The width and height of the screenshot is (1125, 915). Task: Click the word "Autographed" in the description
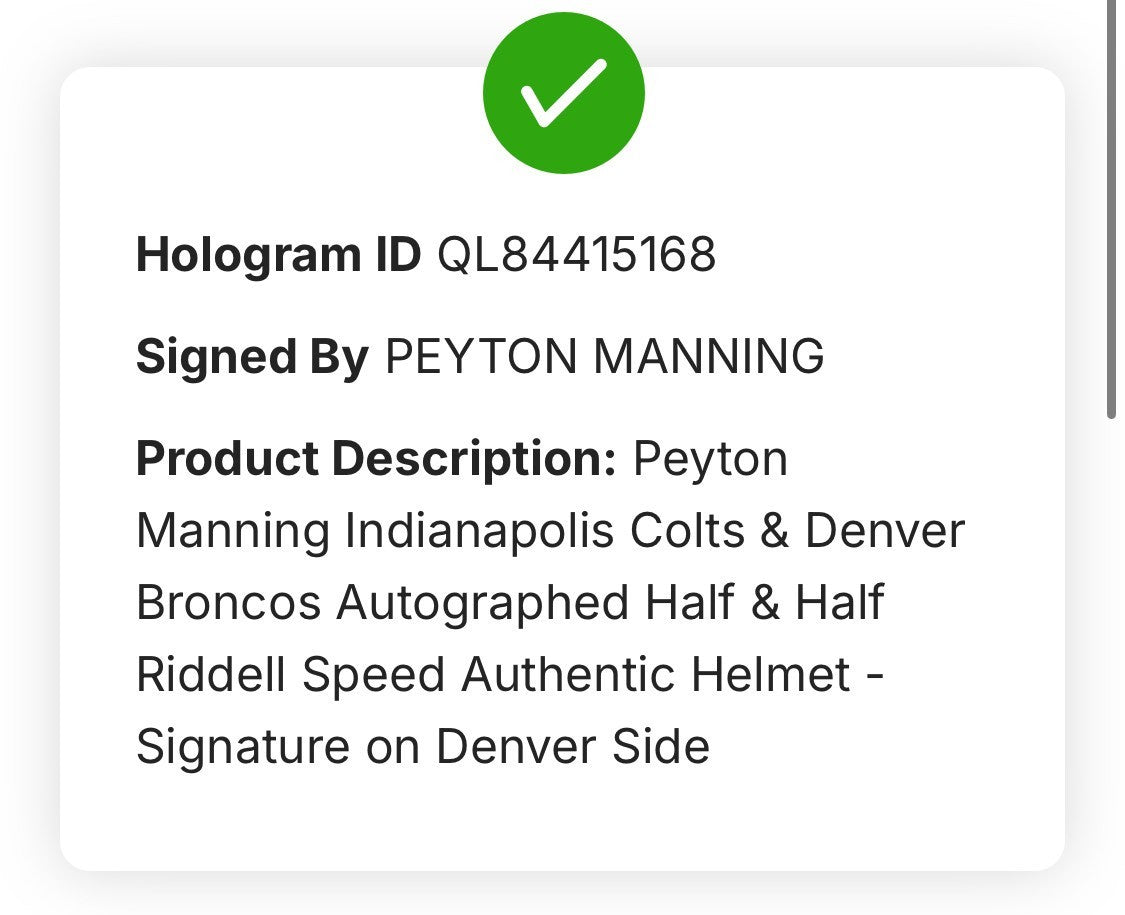482,603
